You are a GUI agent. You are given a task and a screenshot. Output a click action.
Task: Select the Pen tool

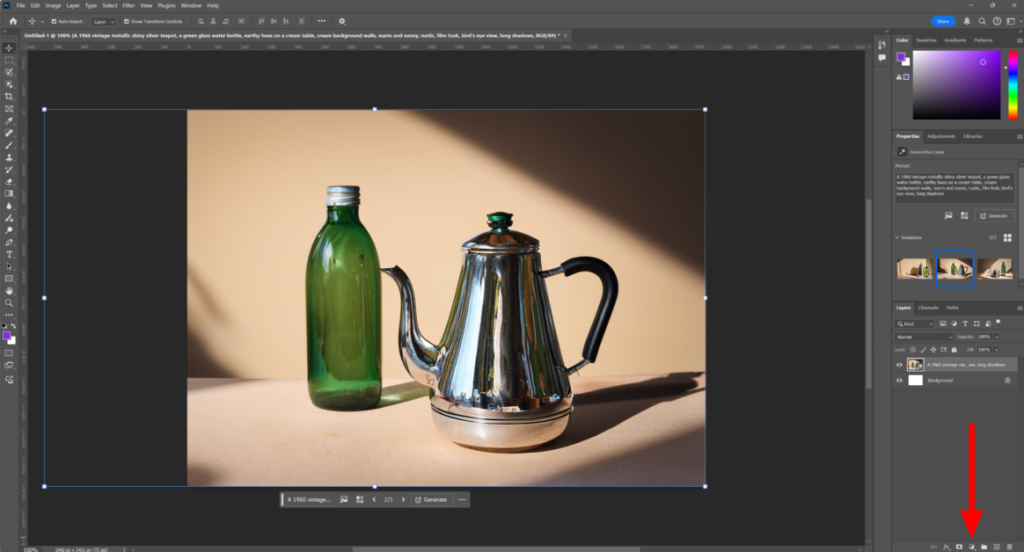point(9,242)
